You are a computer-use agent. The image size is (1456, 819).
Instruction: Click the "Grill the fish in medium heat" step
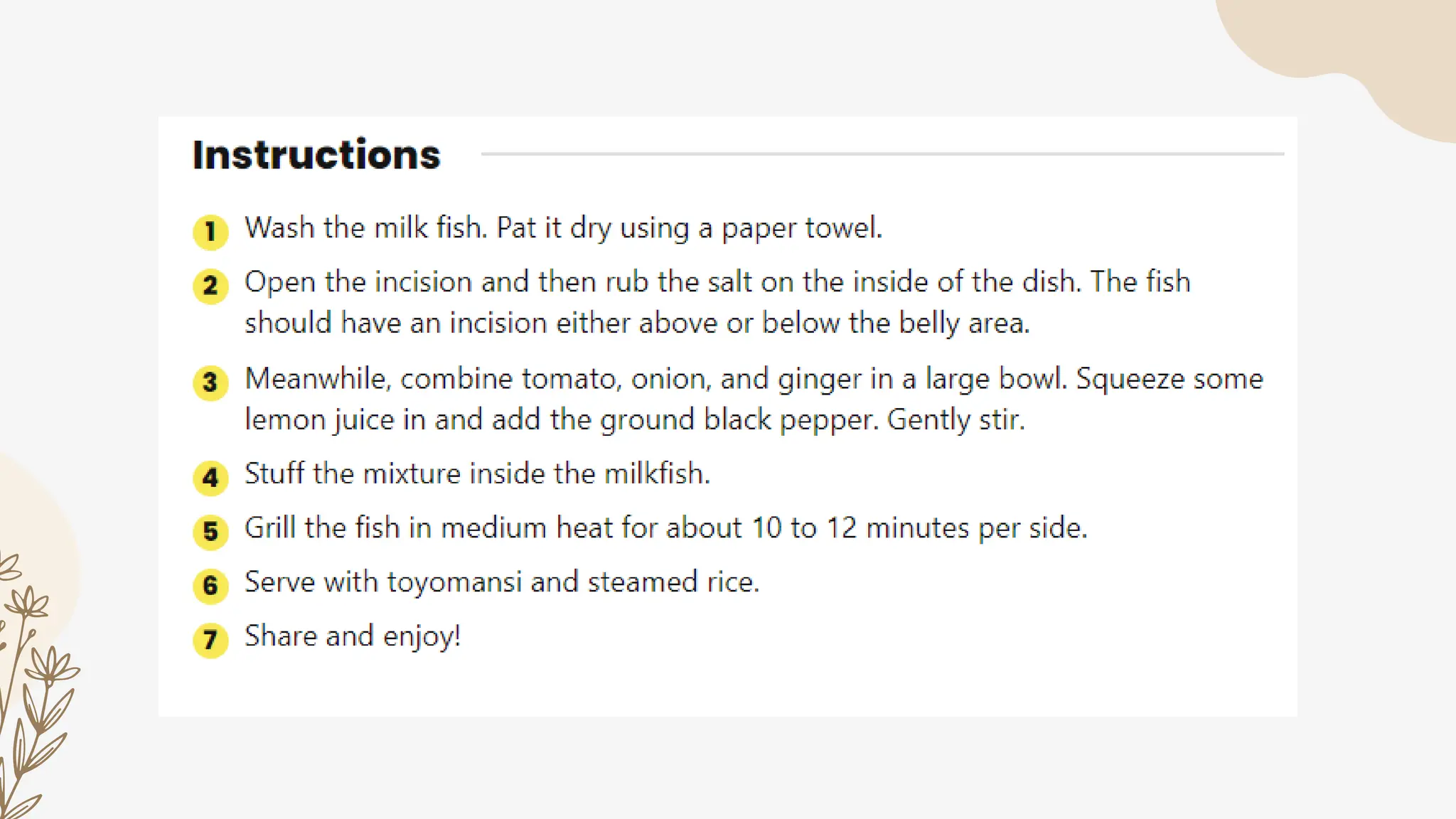coord(666,528)
